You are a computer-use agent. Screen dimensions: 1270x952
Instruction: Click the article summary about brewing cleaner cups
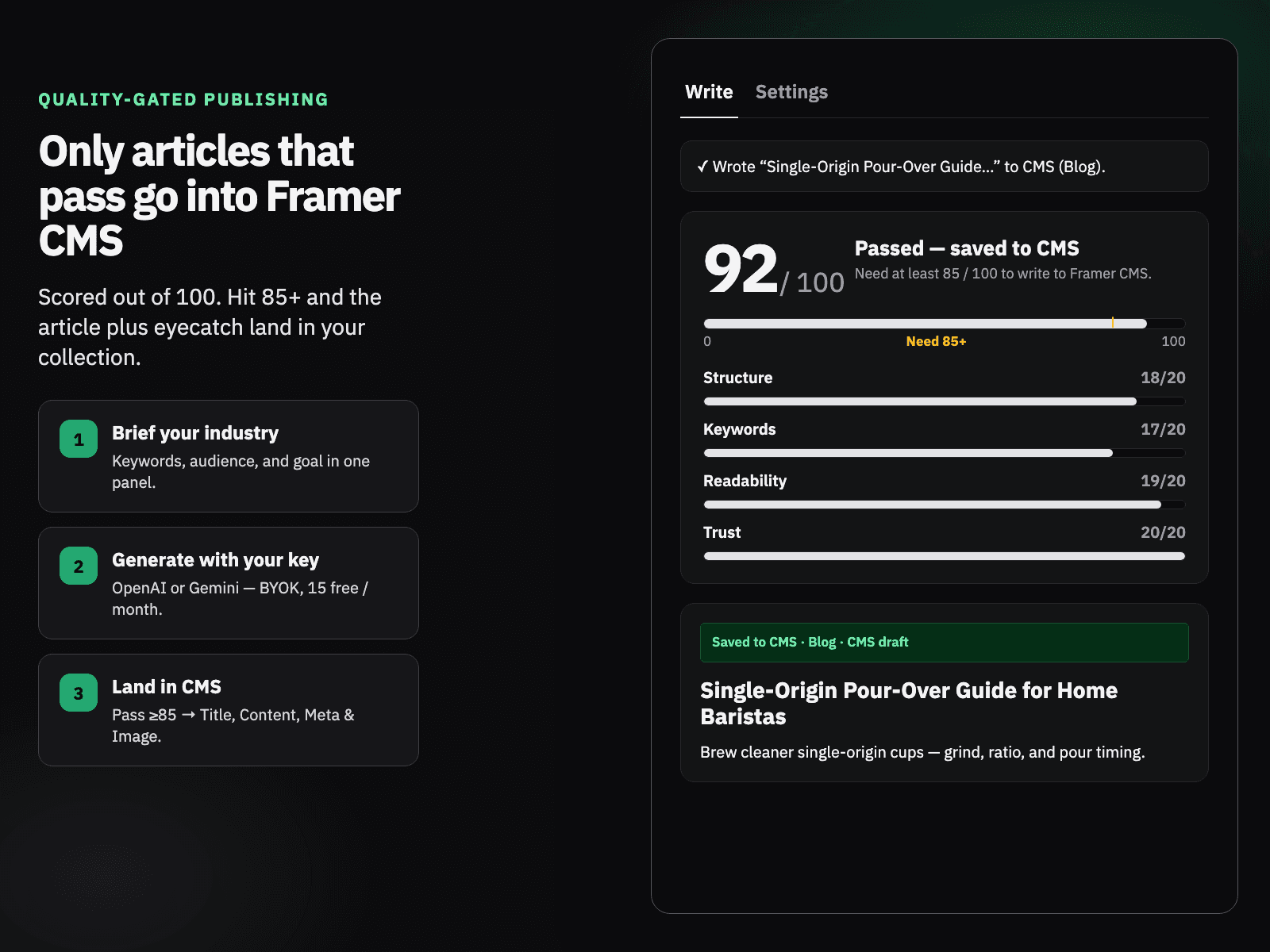click(922, 752)
